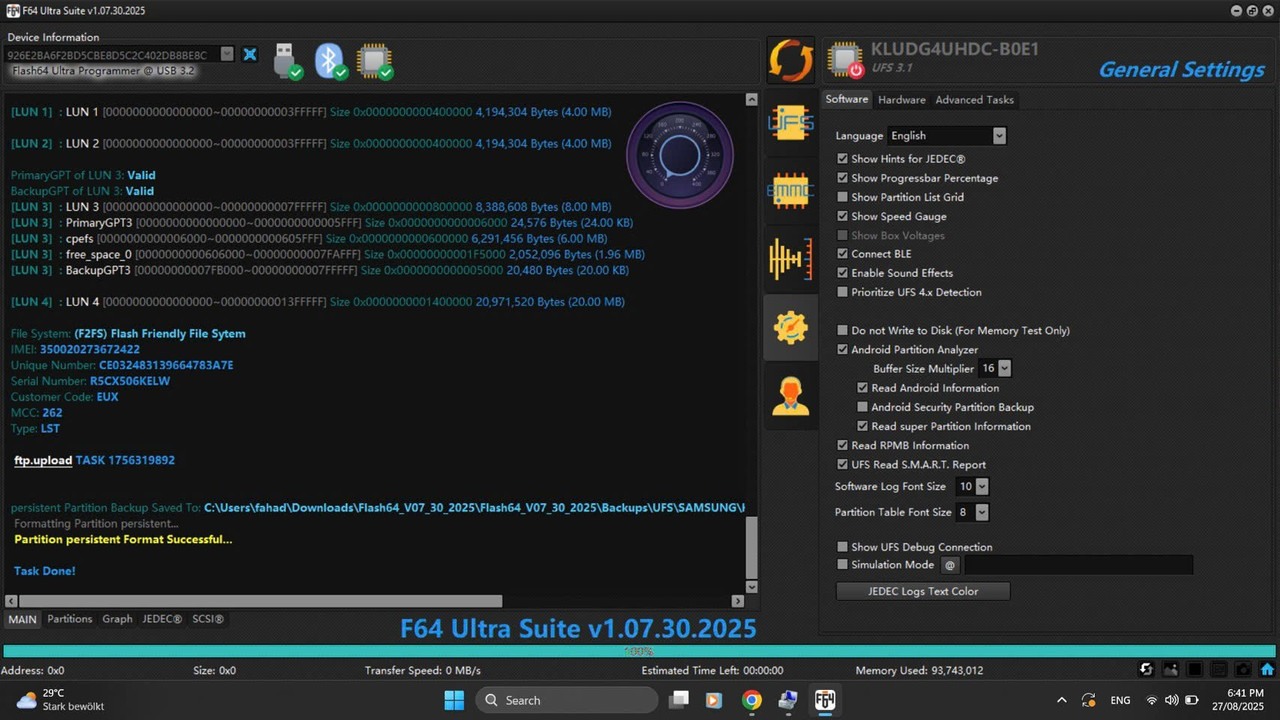
Task: Switch to the Advanced Tasks tab
Action: (975, 100)
